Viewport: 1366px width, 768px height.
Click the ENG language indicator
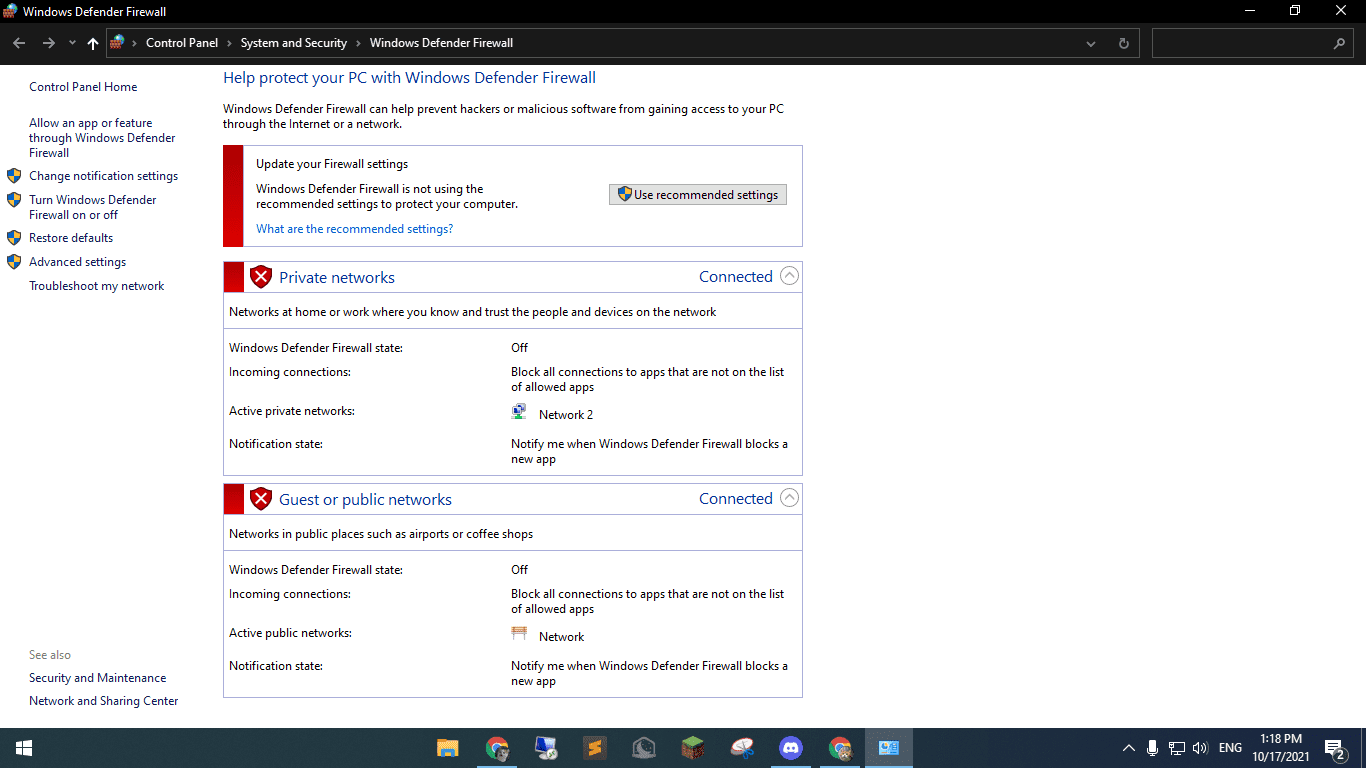pyautogui.click(x=1230, y=748)
